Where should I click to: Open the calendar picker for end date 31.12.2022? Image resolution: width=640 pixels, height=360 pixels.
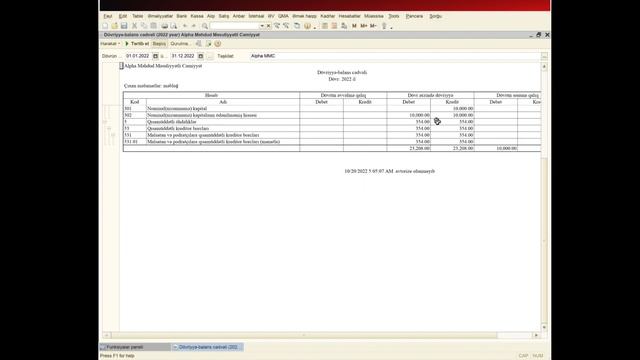tap(200, 56)
